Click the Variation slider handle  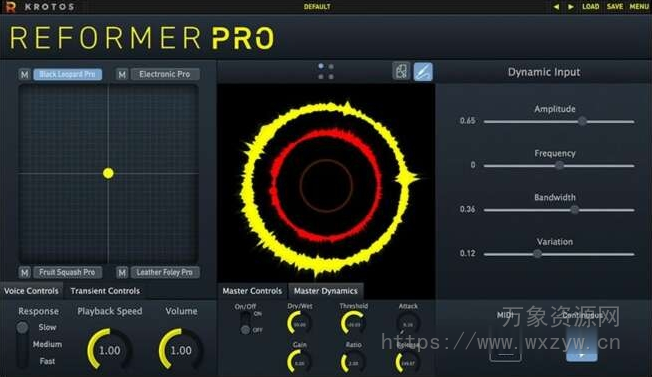tap(538, 254)
